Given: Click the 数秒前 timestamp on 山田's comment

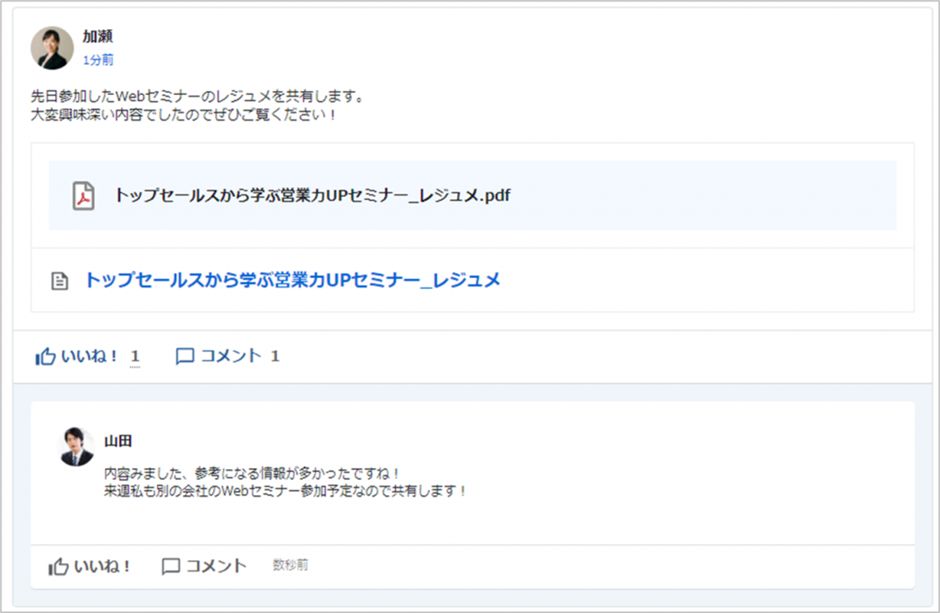Looking at the screenshot, I should pos(290,566).
